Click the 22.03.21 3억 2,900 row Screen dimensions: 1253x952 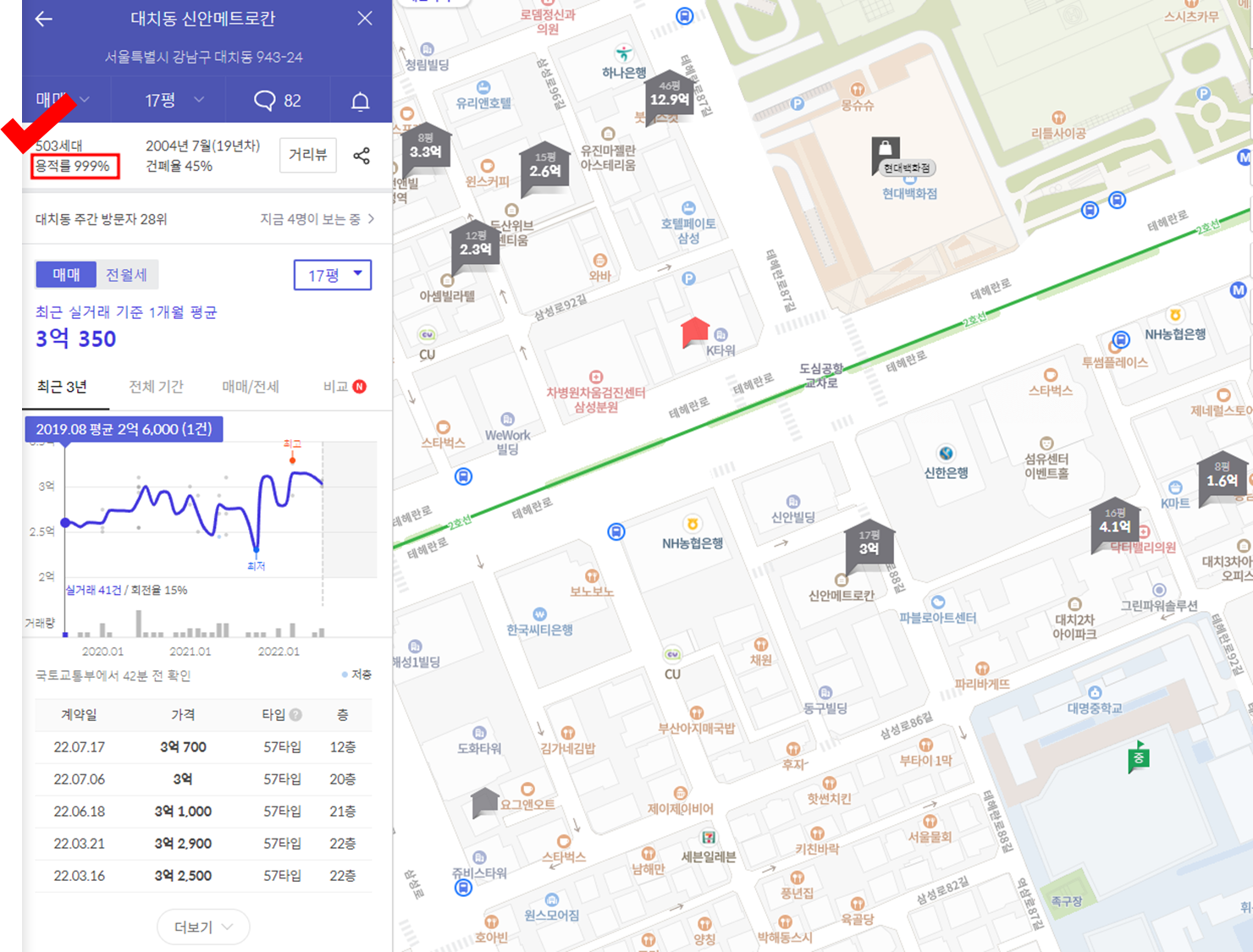click(204, 844)
